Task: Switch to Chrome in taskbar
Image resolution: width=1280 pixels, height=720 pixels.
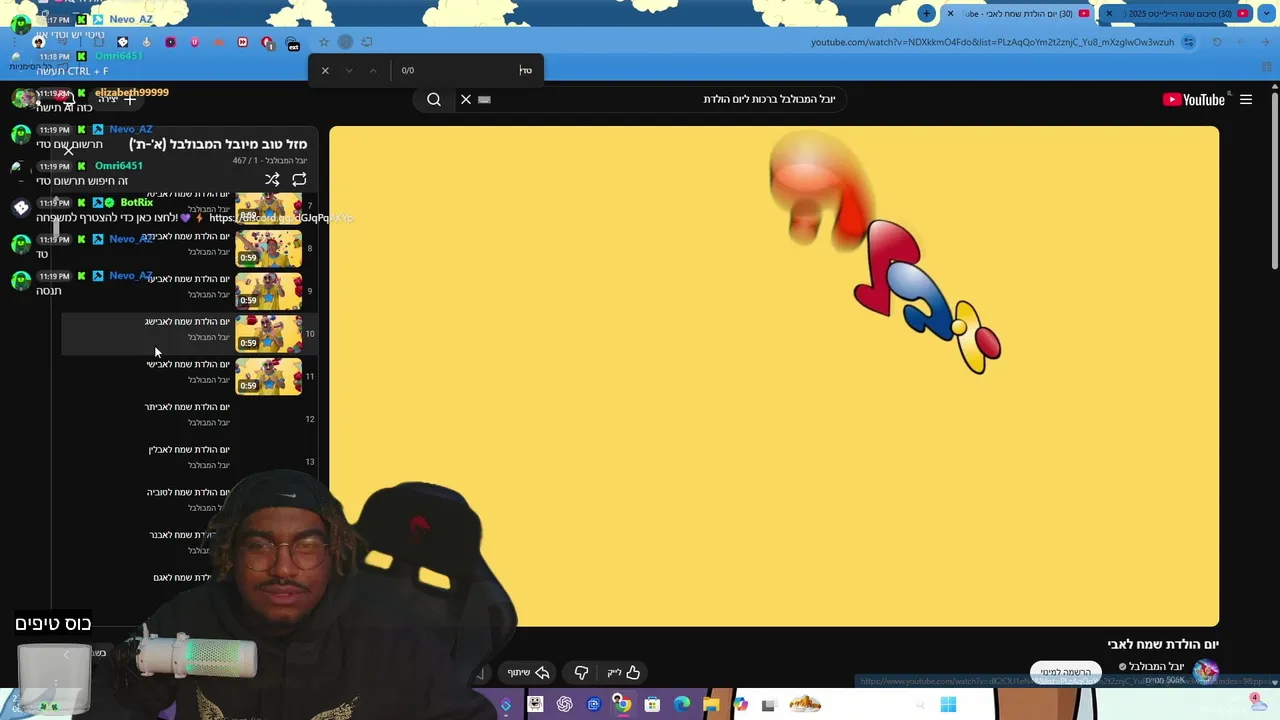Action: tap(622, 705)
